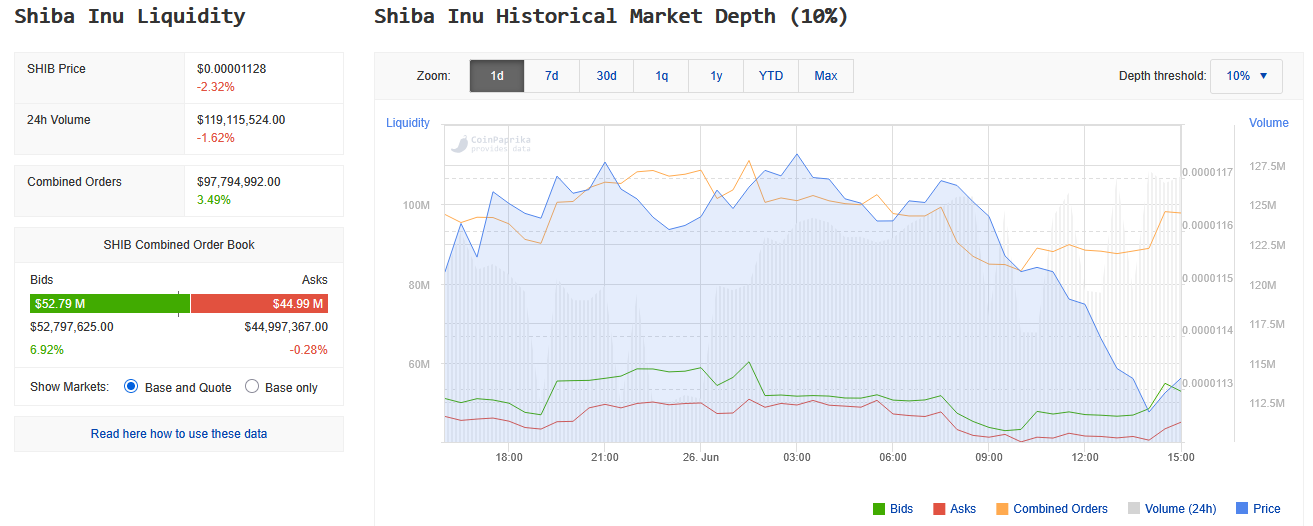Click the Volume axis label
Viewport: 1313px width, 526px height.
click(x=1269, y=123)
